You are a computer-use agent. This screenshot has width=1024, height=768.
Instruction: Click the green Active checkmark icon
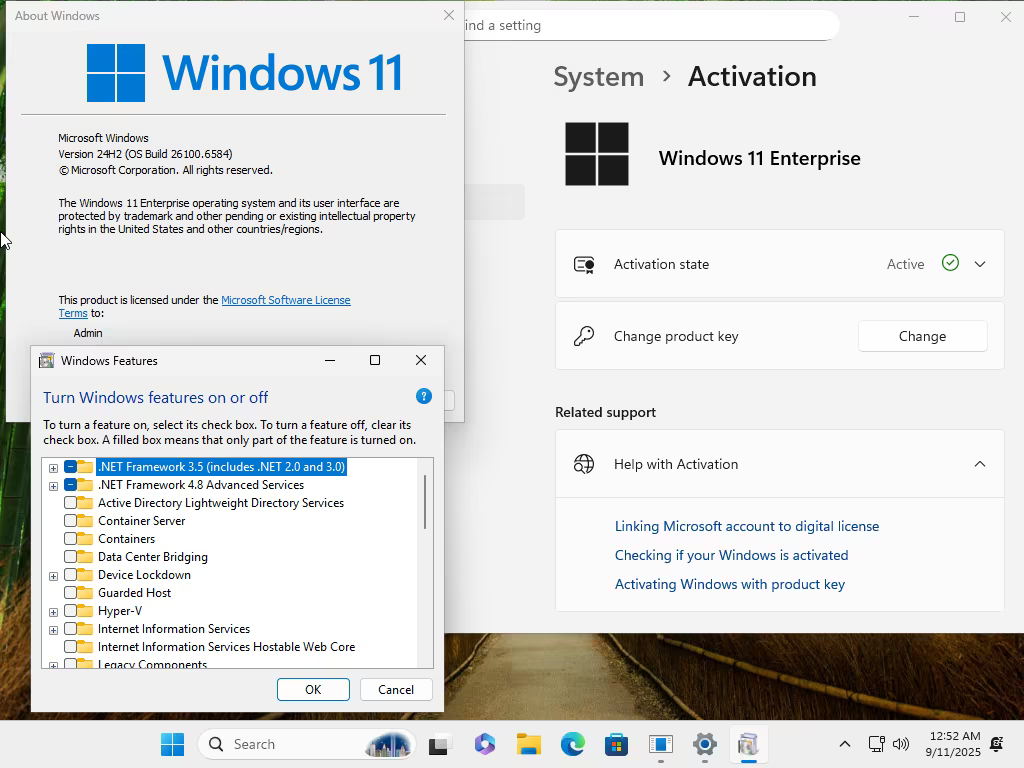click(950, 263)
